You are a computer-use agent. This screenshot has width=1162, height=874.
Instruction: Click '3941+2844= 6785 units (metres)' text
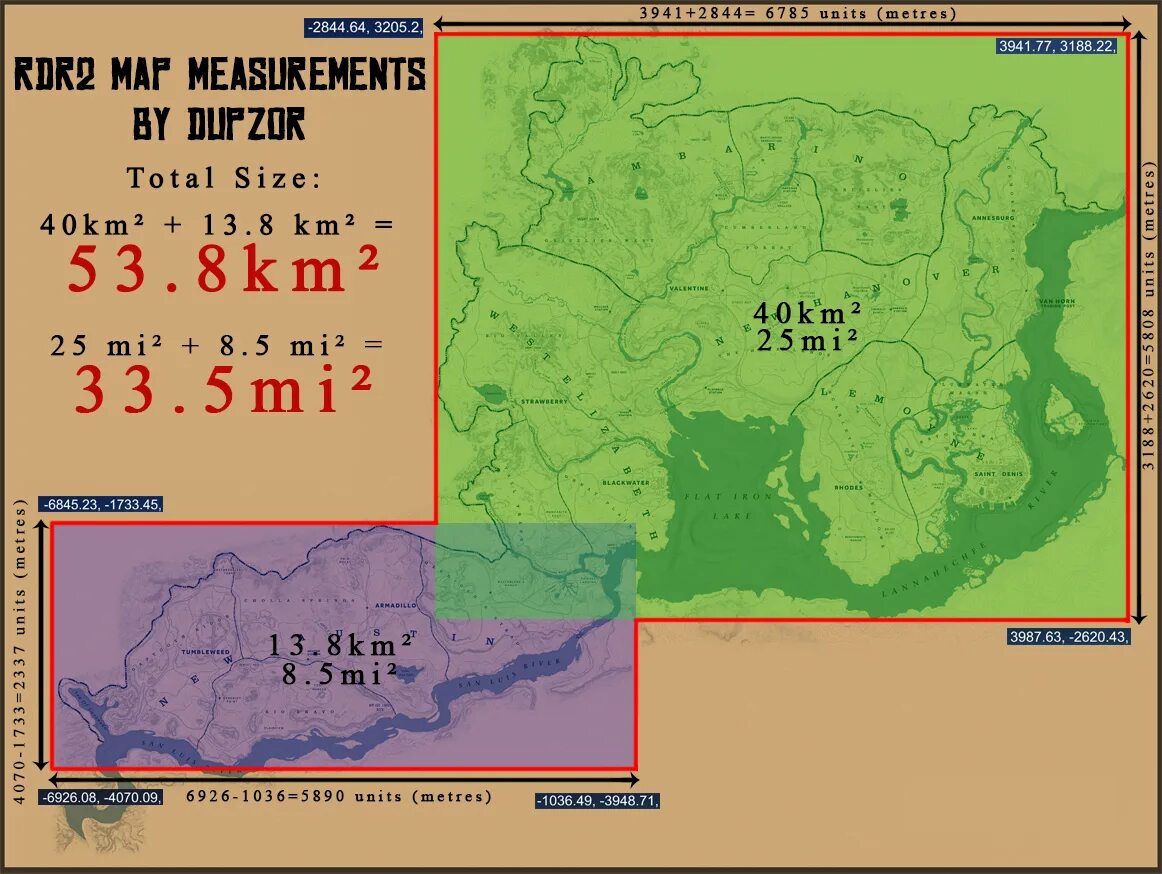click(797, 13)
